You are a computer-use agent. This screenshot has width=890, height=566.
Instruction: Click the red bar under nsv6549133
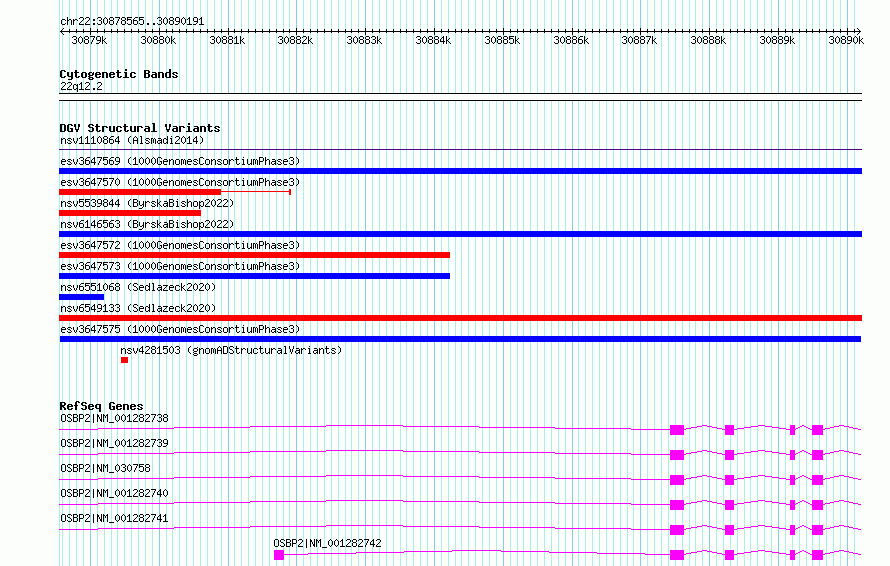tap(460, 318)
